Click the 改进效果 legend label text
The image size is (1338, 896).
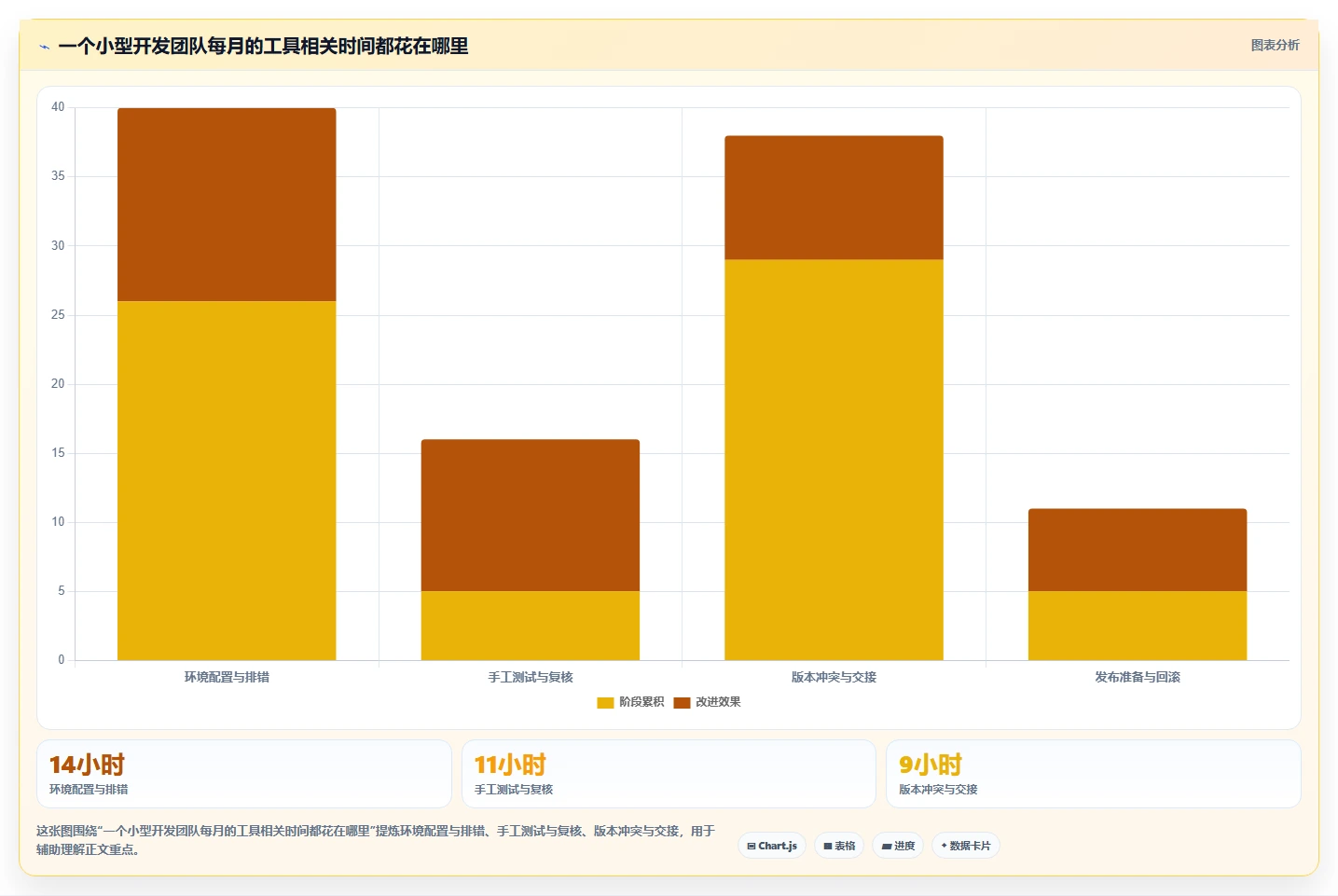pos(718,702)
